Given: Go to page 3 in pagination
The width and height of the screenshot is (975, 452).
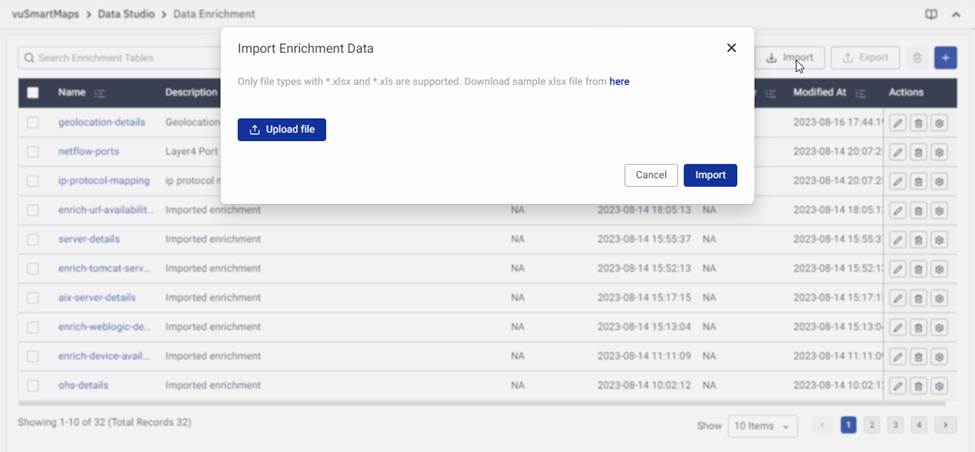Looking at the screenshot, I should [x=896, y=425].
